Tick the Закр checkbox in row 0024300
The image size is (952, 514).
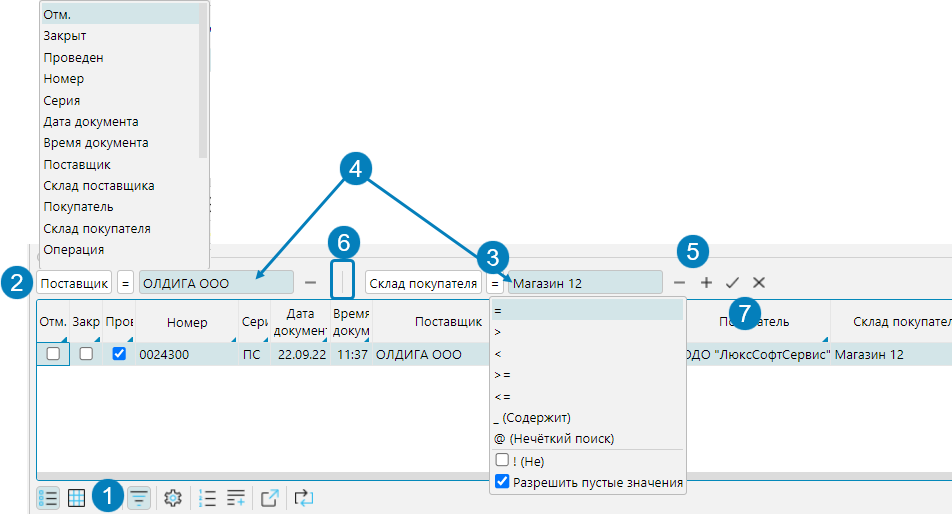pos(86,353)
